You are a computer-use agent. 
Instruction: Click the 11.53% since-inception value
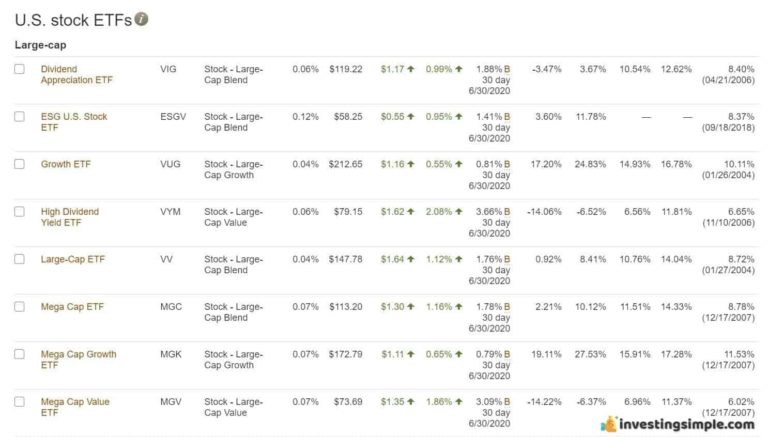coord(739,354)
